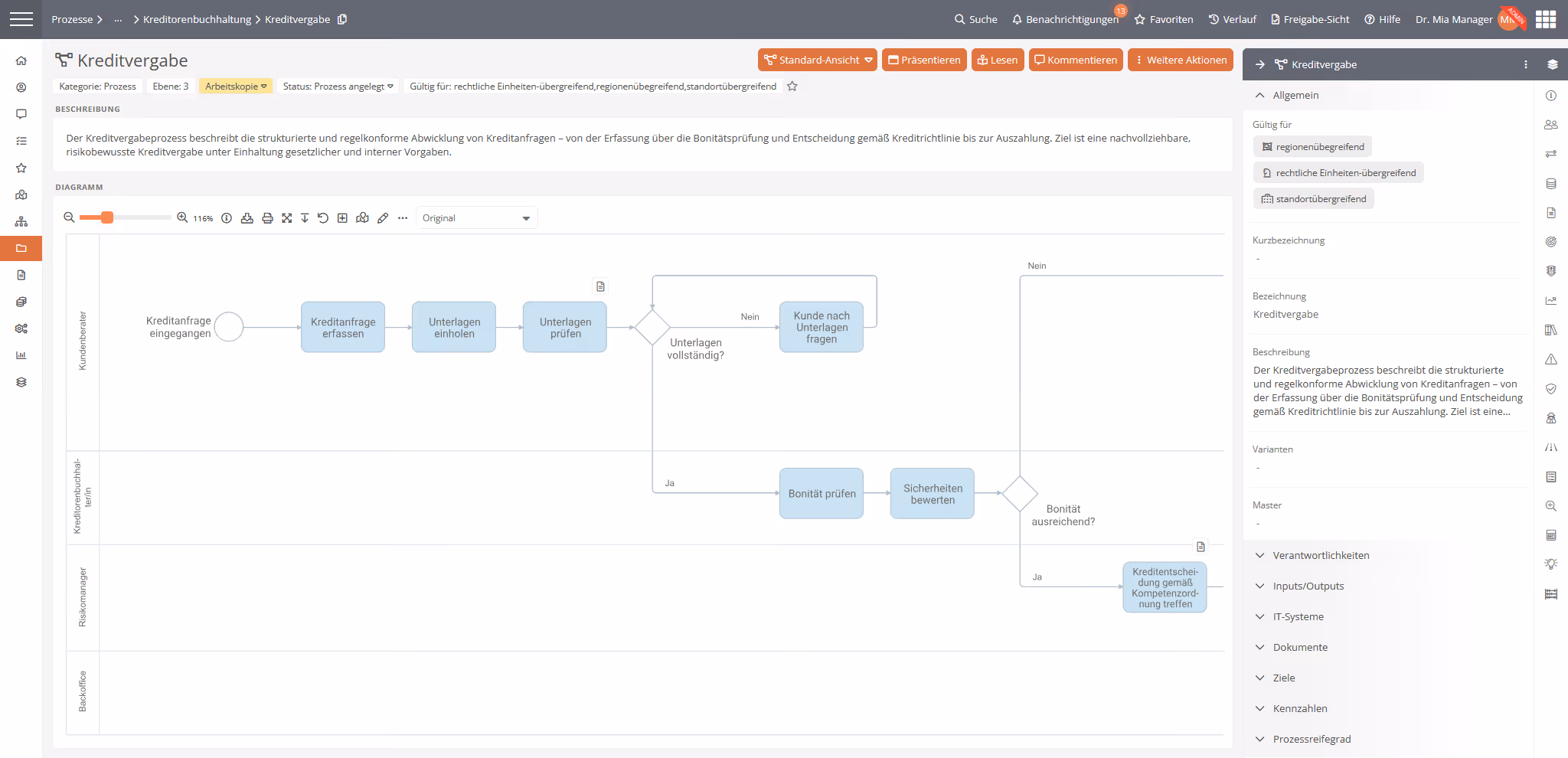Open Weitere Aktionen menu
This screenshot has height=758, width=1568.
(x=1181, y=60)
